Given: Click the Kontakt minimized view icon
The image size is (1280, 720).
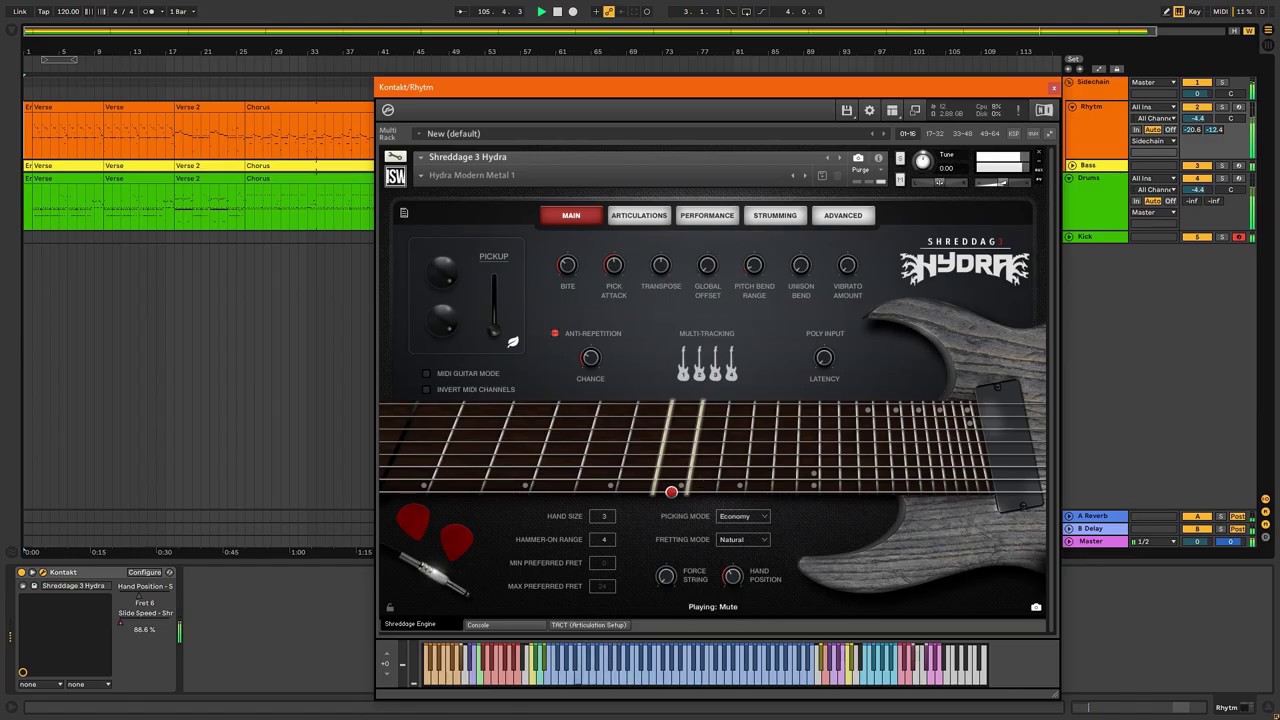Looking at the screenshot, I should click(x=915, y=110).
